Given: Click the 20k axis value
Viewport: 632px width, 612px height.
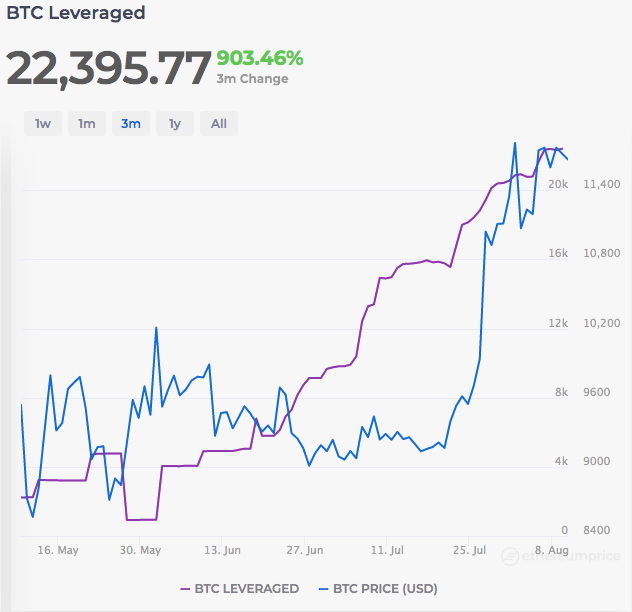Looking at the screenshot, I should tap(558, 184).
